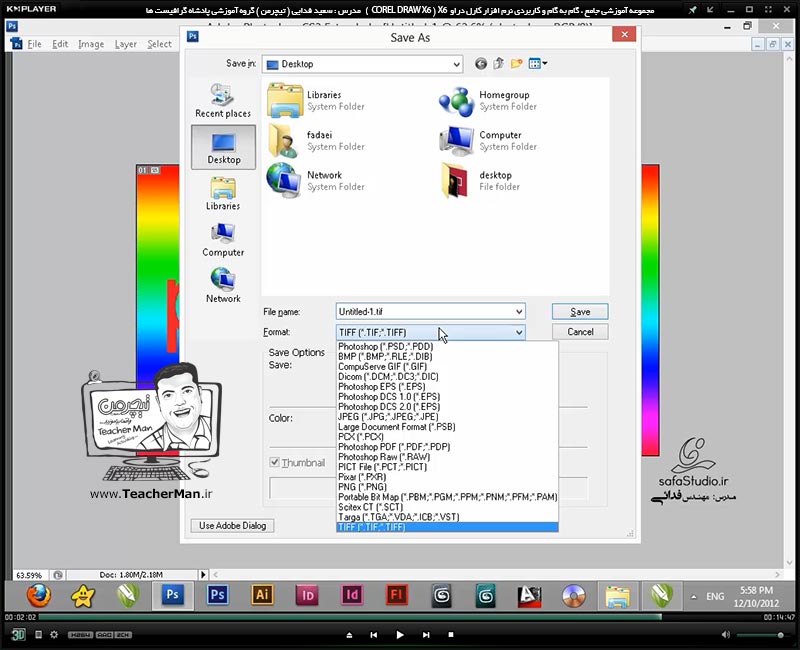800x650 pixels.
Task: Skip to next track in KMPlayer
Action: [426, 635]
